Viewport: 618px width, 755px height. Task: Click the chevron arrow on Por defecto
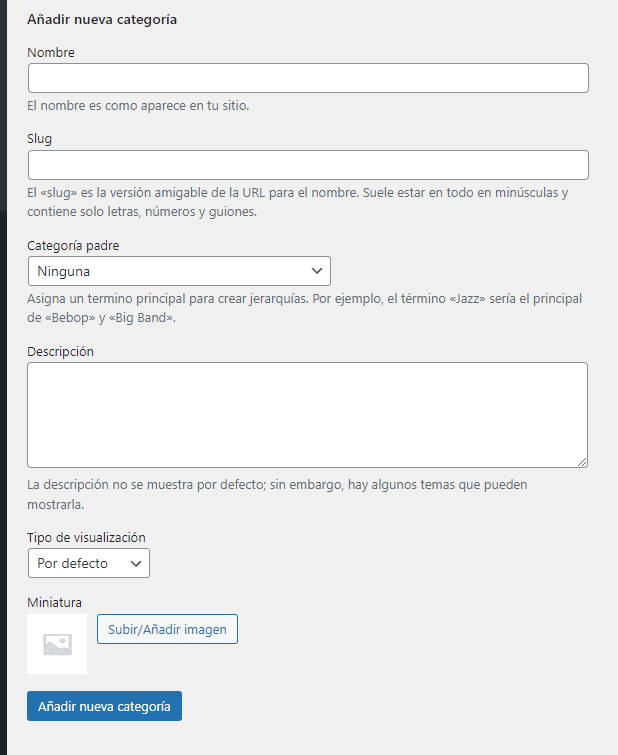[136, 563]
